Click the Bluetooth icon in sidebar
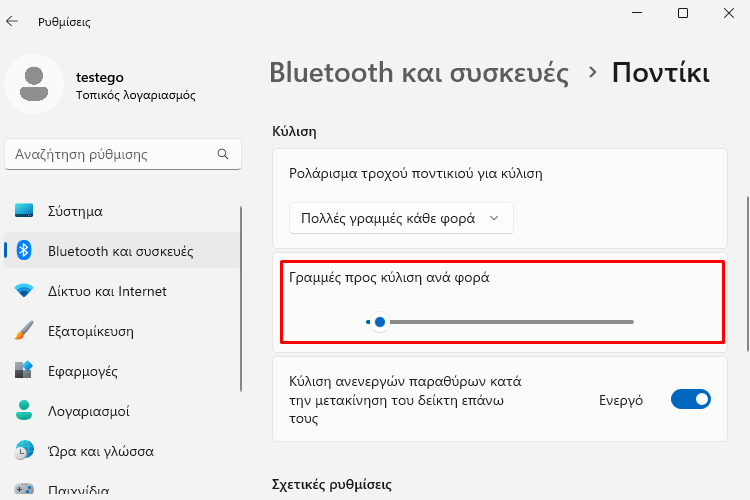750x500 pixels. tap(24, 250)
